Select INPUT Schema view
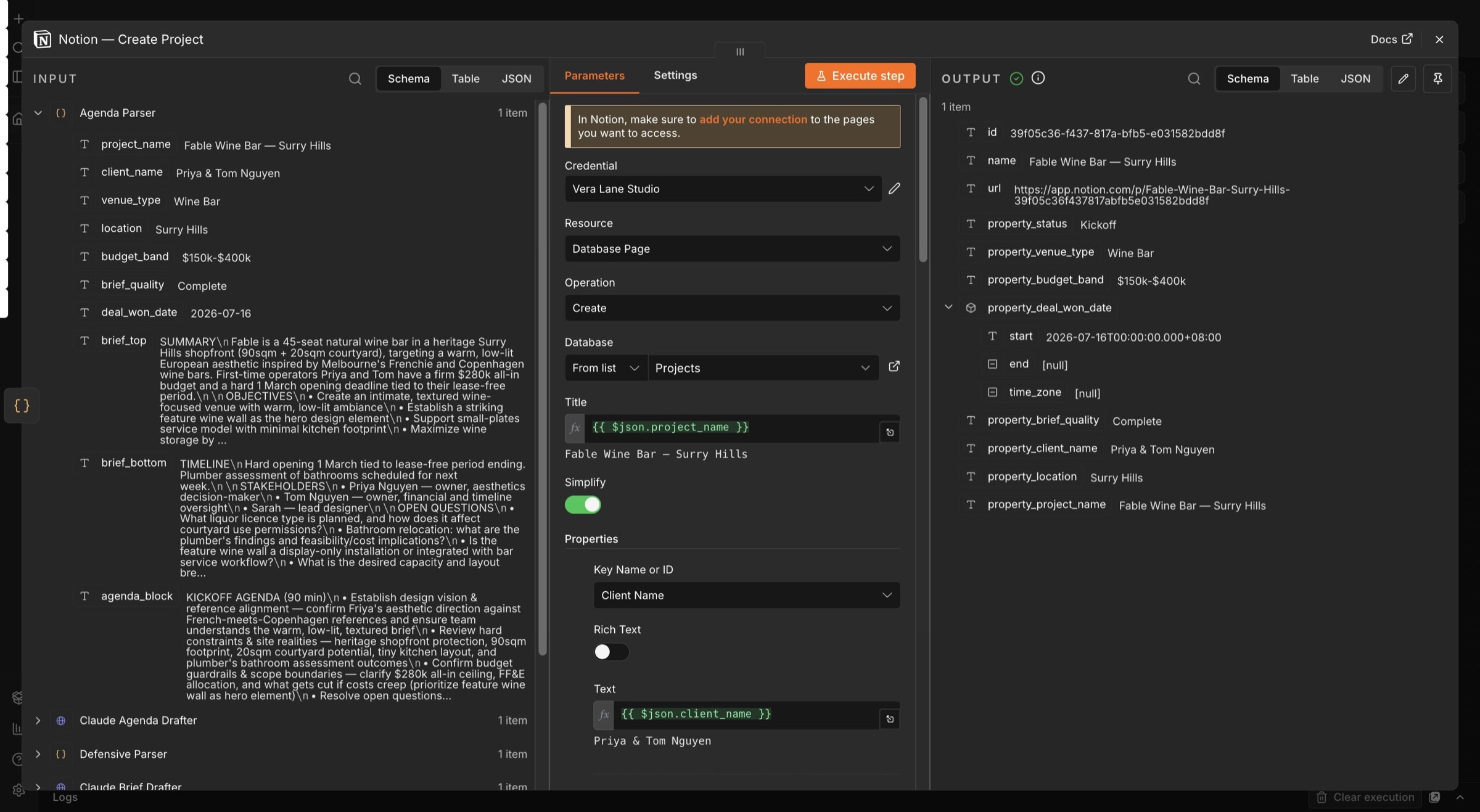Image resolution: width=1480 pixels, height=812 pixels. 408,78
